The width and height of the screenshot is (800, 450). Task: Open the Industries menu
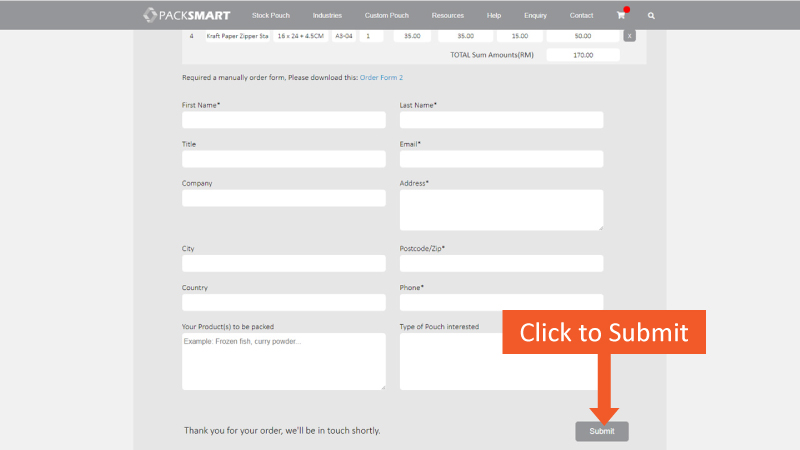point(327,16)
